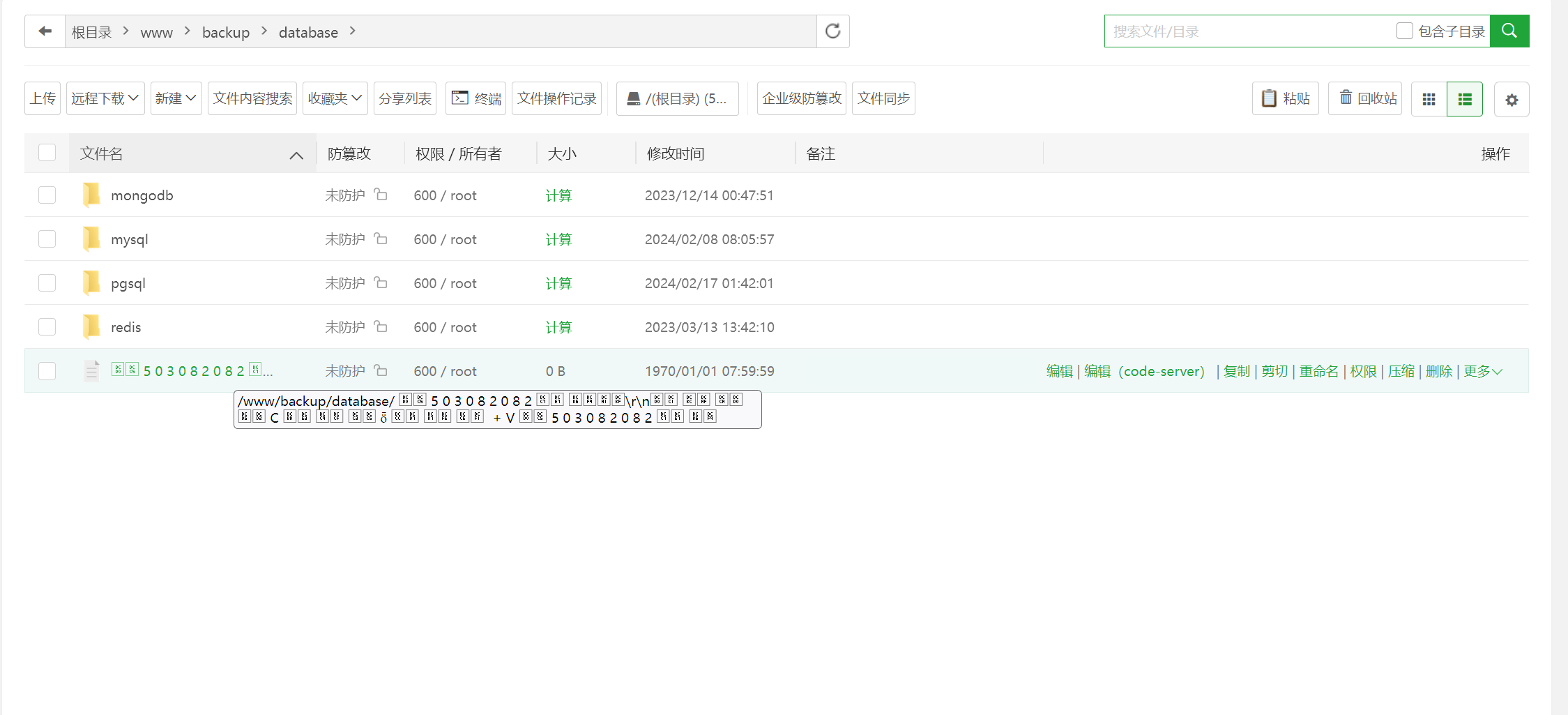Open file manager settings gear
The height and width of the screenshot is (715, 1568).
[x=1512, y=100]
